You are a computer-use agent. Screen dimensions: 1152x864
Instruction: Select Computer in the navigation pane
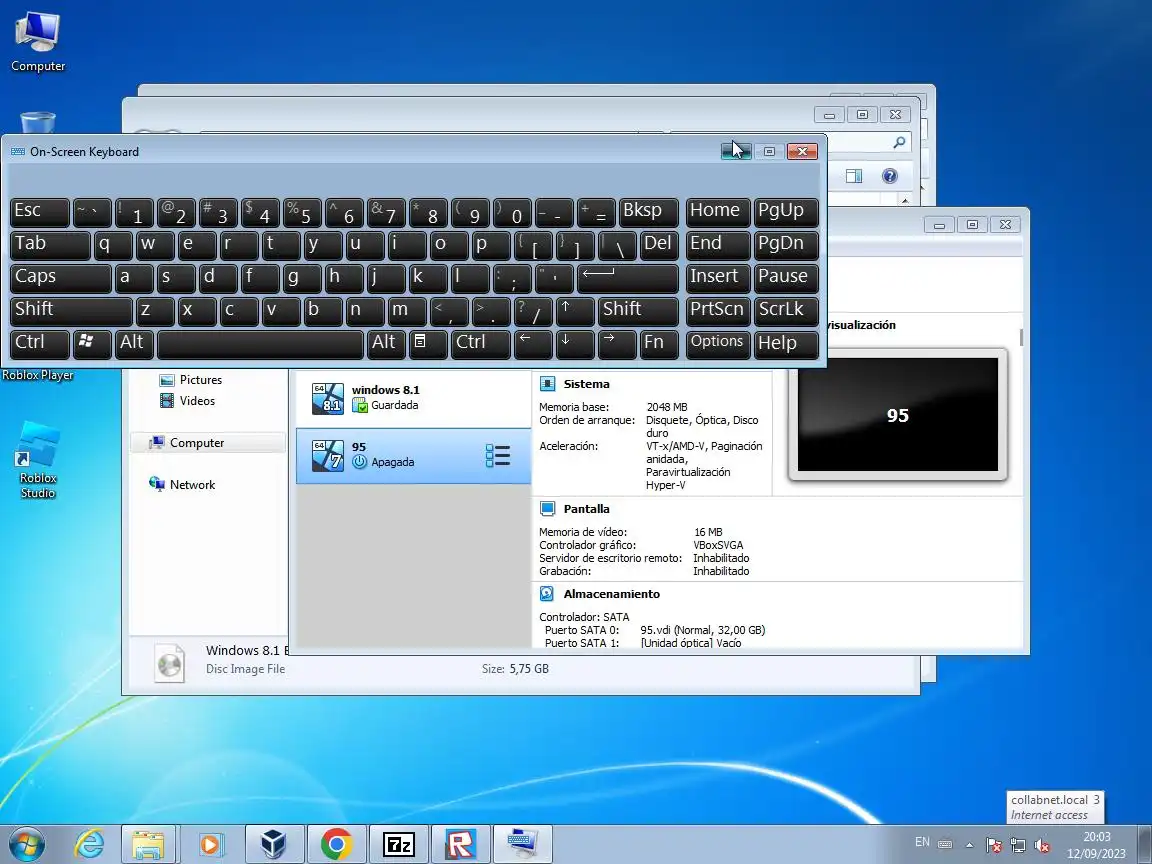(208, 442)
